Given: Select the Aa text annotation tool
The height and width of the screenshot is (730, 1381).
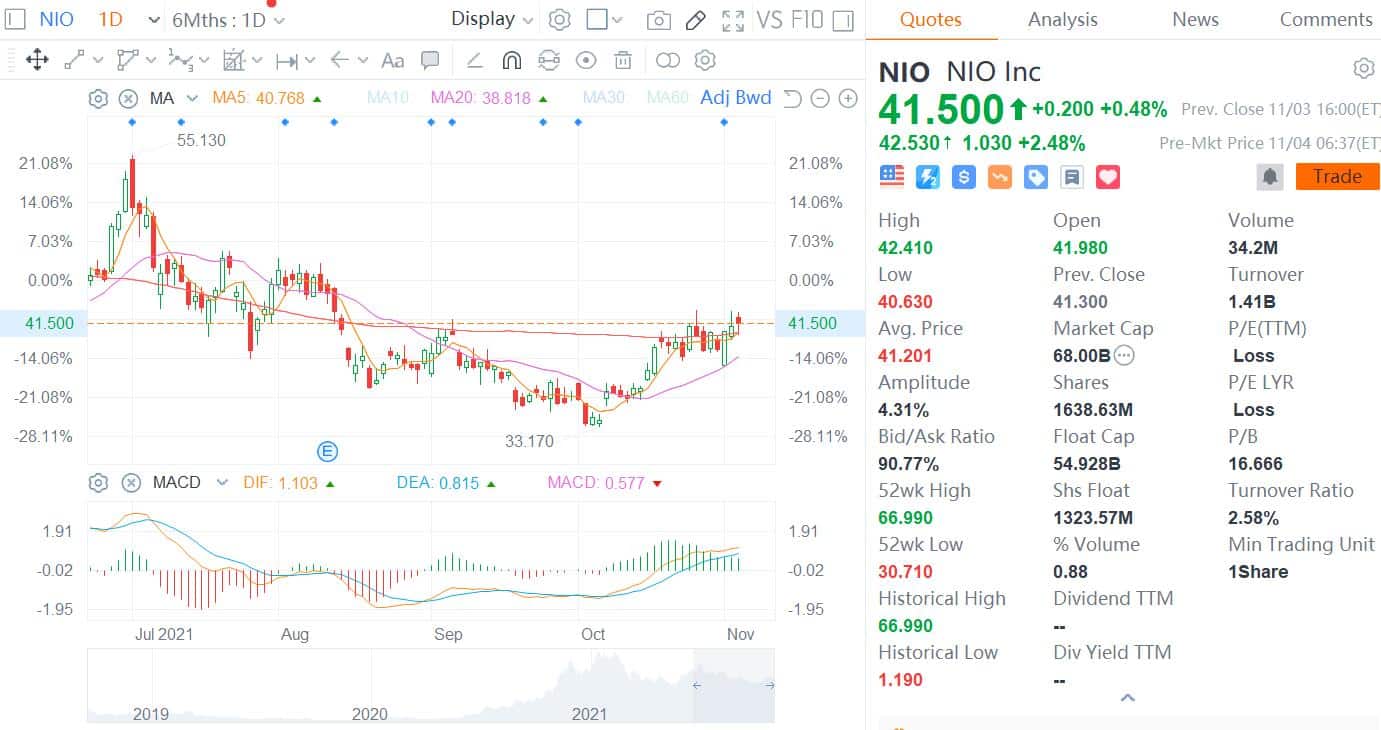Looking at the screenshot, I should [x=392, y=60].
